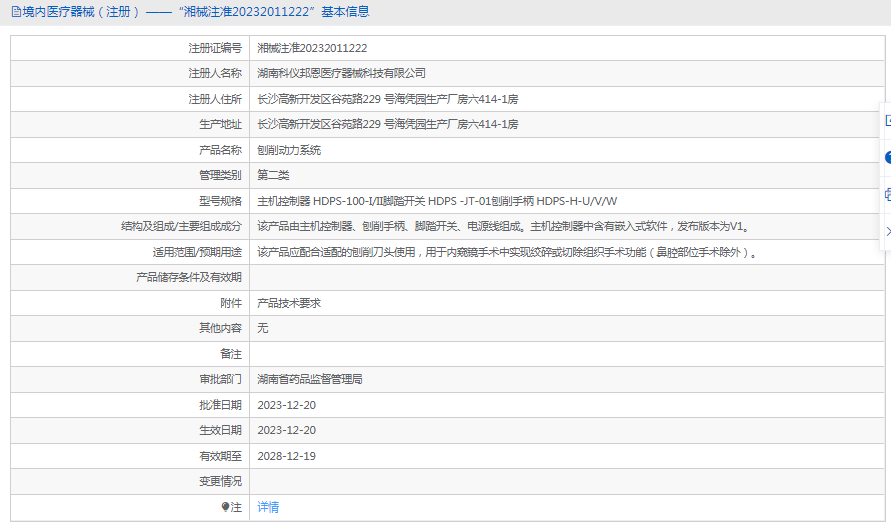Screen dimensions: 891x530
Task: Select company name 湖南科仪邦恩医疗器械科技有限公司
Action: coord(342,73)
